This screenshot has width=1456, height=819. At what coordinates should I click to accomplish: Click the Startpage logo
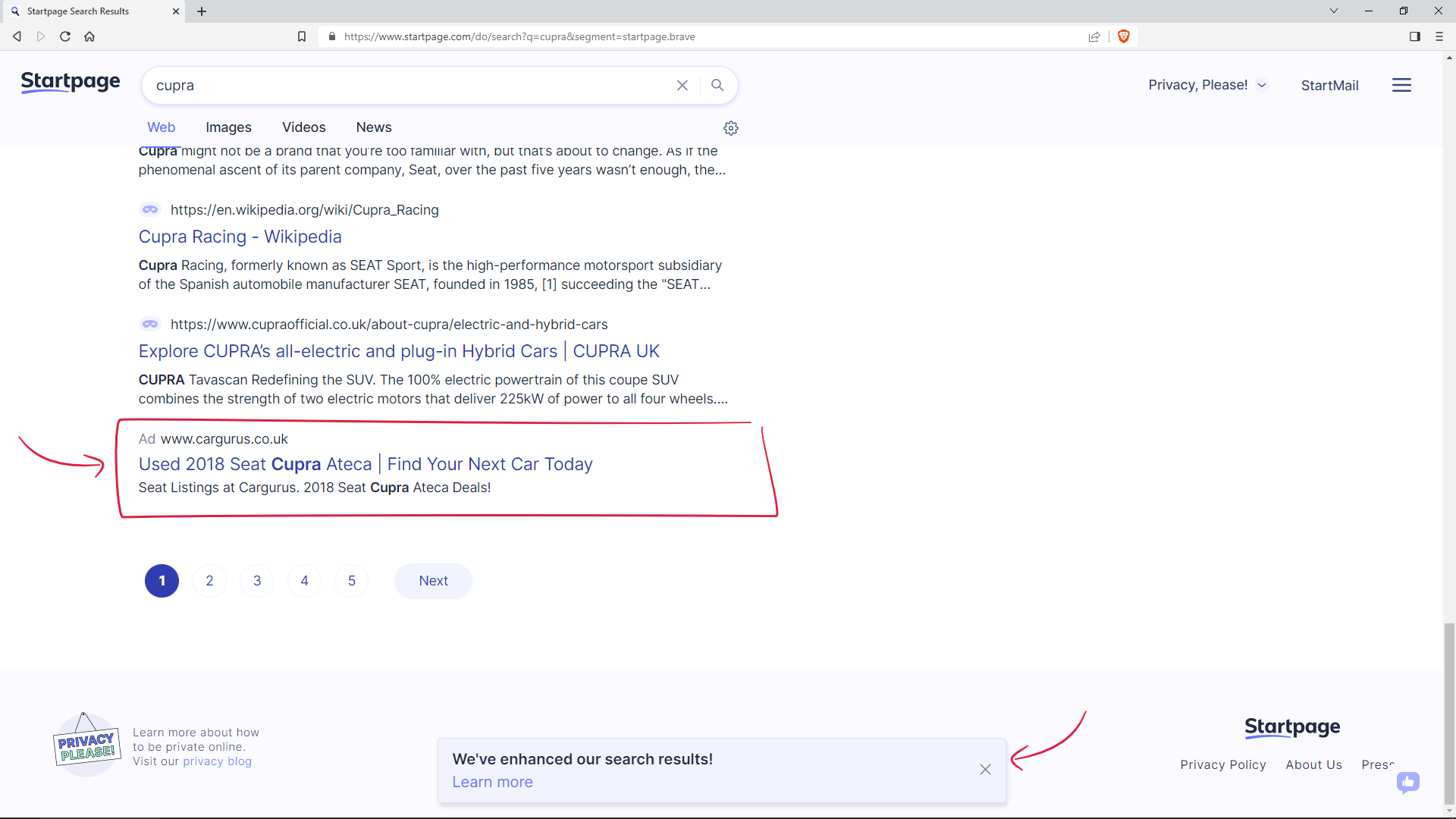[x=70, y=83]
